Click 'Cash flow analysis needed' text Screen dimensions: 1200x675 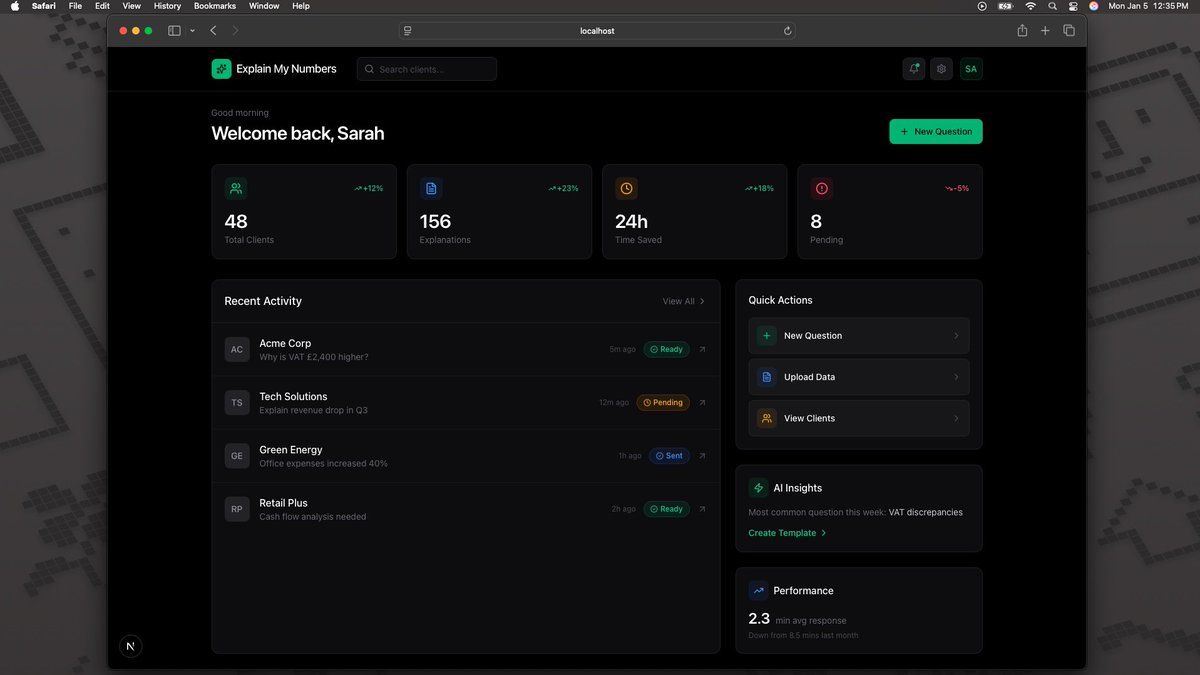(x=313, y=517)
